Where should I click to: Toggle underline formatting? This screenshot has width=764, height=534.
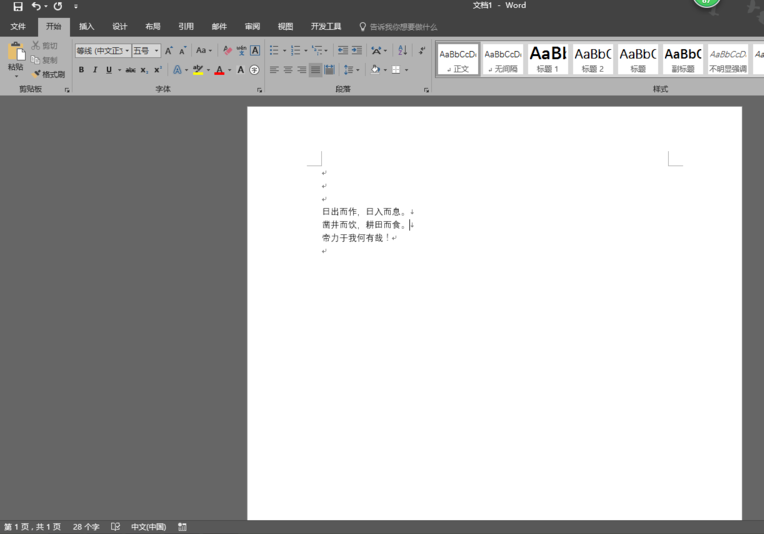coord(109,70)
